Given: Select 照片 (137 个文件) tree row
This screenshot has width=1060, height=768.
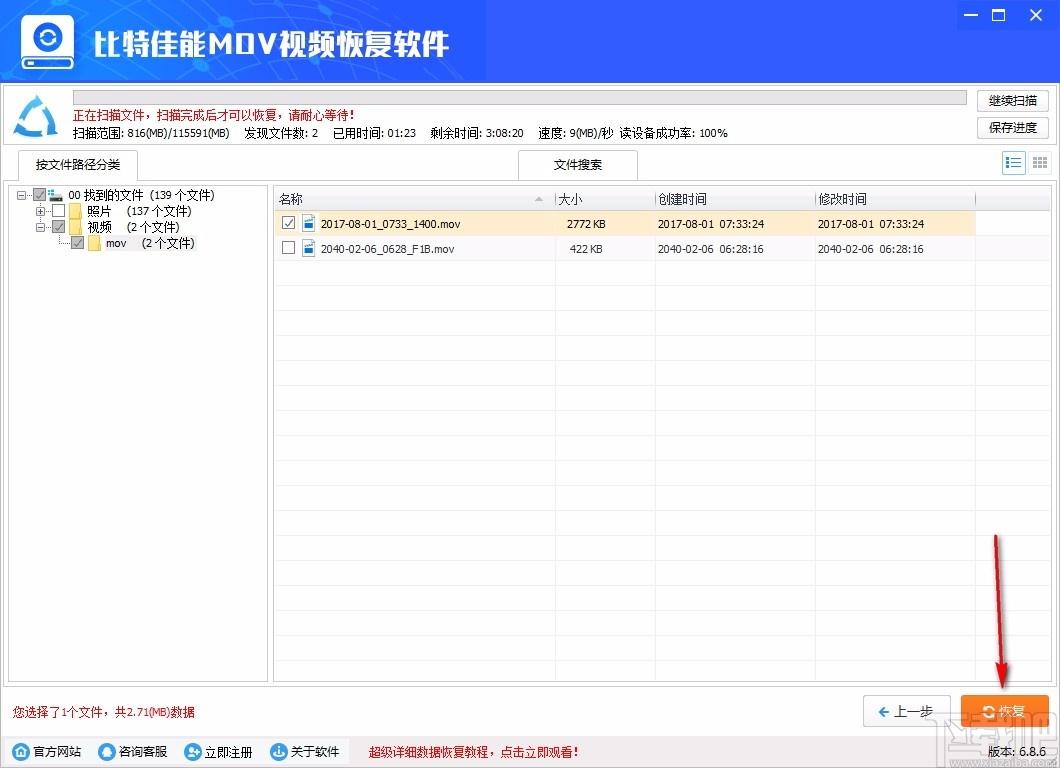Looking at the screenshot, I should (139, 211).
